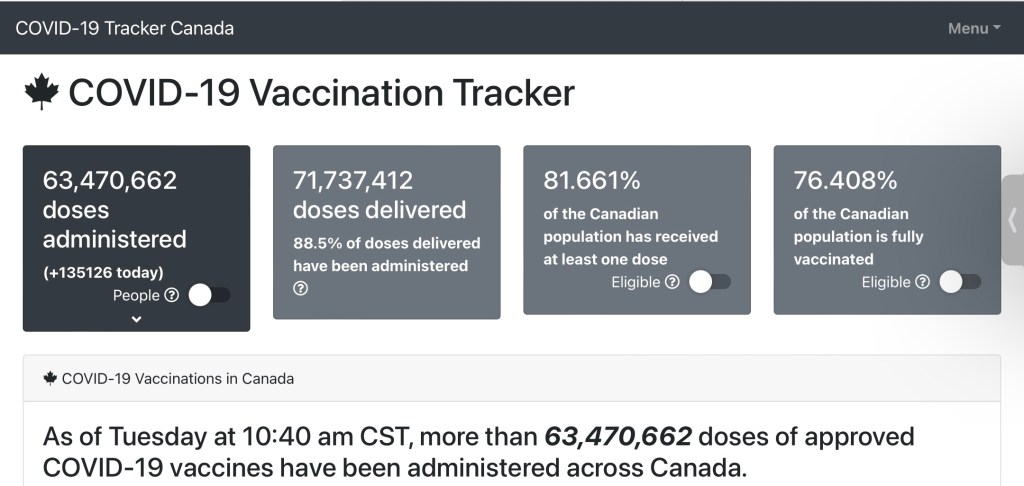Expand the chevron under doses administered
The height and width of the screenshot is (486, 1024).
(x=137, y=319)
